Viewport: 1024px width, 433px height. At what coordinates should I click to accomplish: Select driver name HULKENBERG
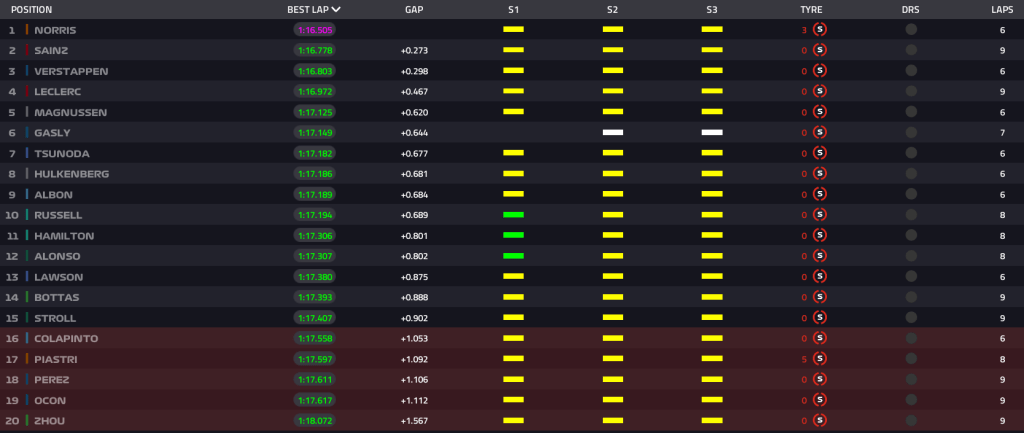pyautogui.click(x=72, y=174)
